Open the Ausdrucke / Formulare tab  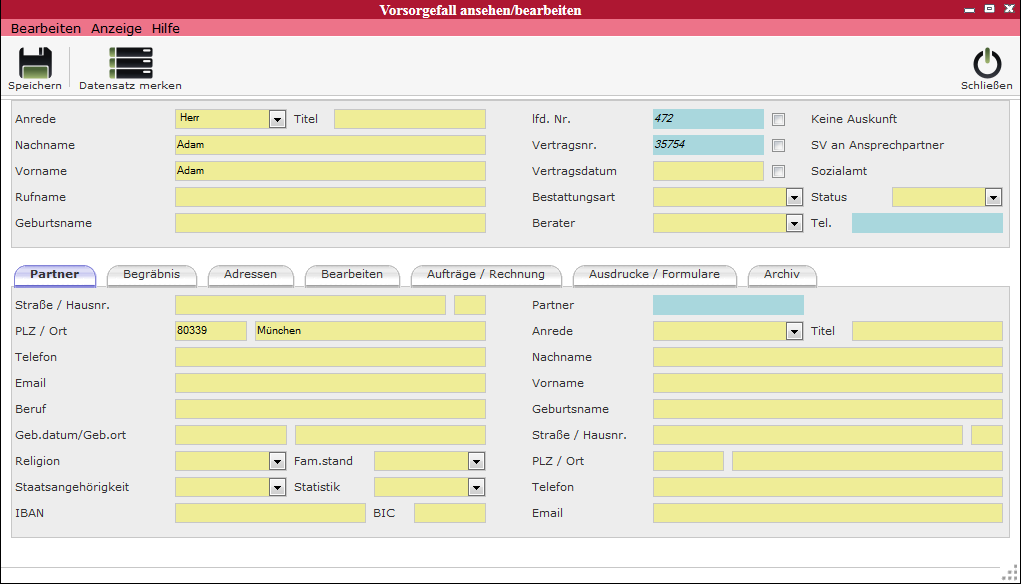coord(654,274)
